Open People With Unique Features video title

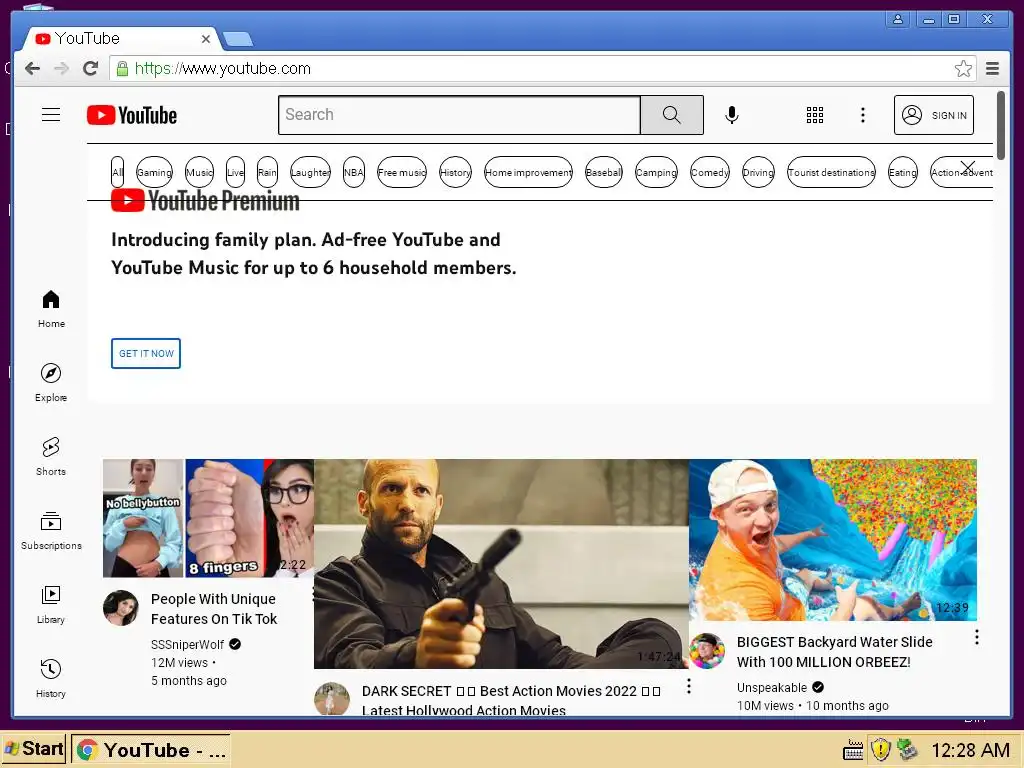tap(214, 609)
